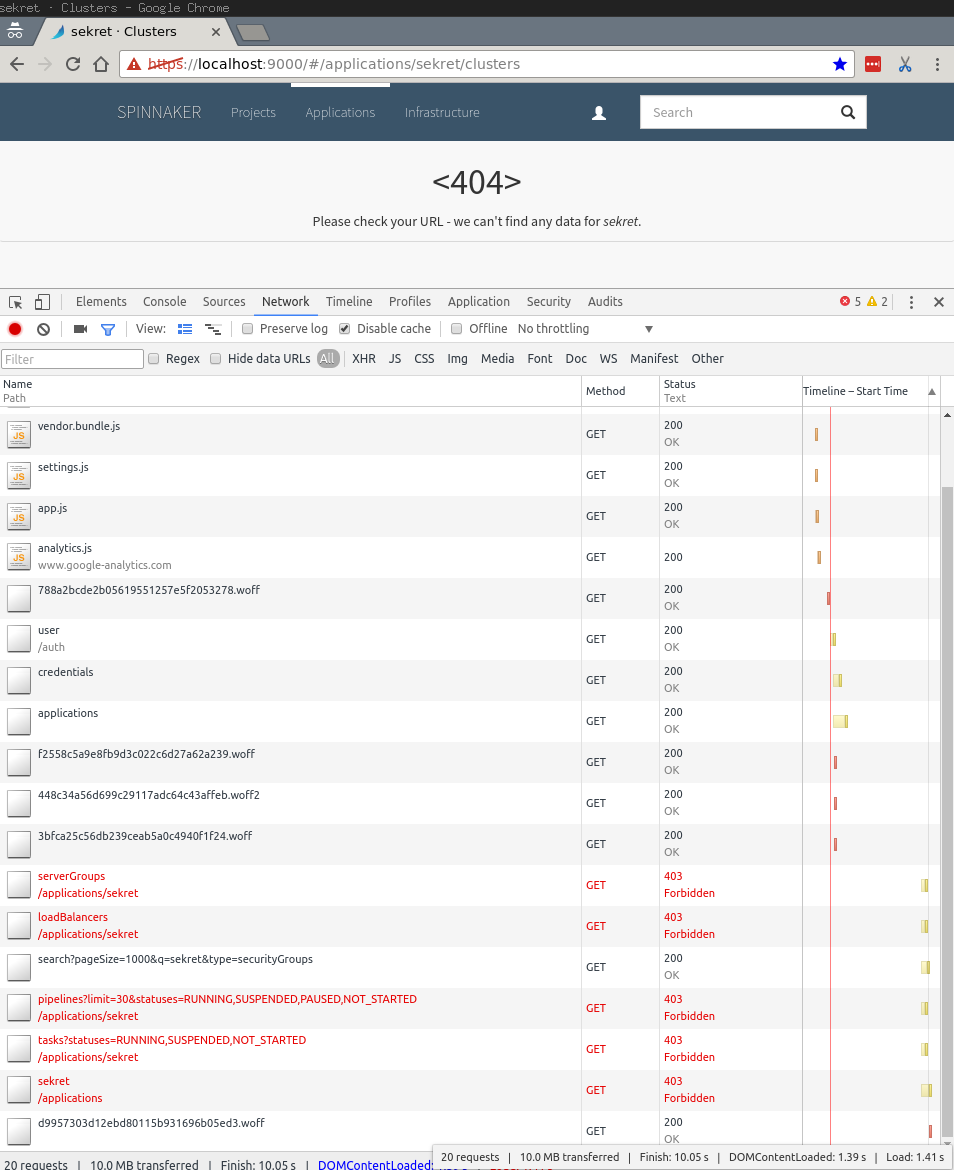Screen dimensions: 954x1170
Task: Disable the Disable cache checkbox
Action: tap(344, 328)
